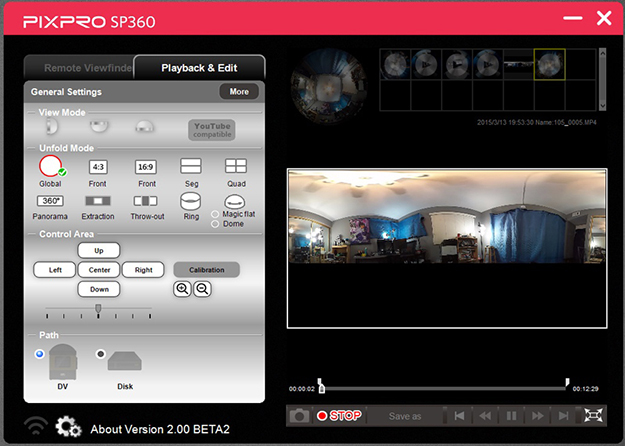625x446 pixels.
Task: Select the Disk path radio button
Action: (100, 354)
